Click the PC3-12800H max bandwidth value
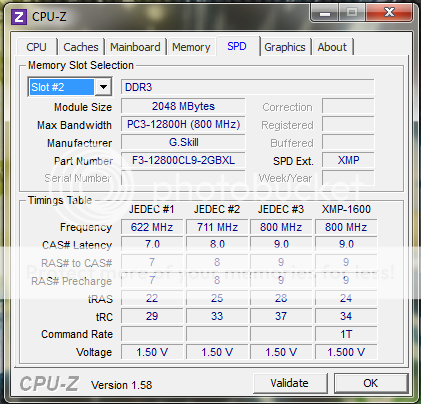Image resolution: width=421 pixels, height=404 pixels. click(x=183, y=124)
